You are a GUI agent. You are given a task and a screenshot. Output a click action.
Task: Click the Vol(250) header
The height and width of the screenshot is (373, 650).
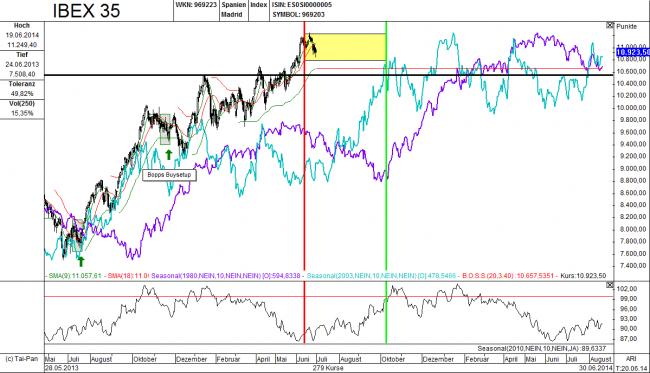[x=22, y=104]
